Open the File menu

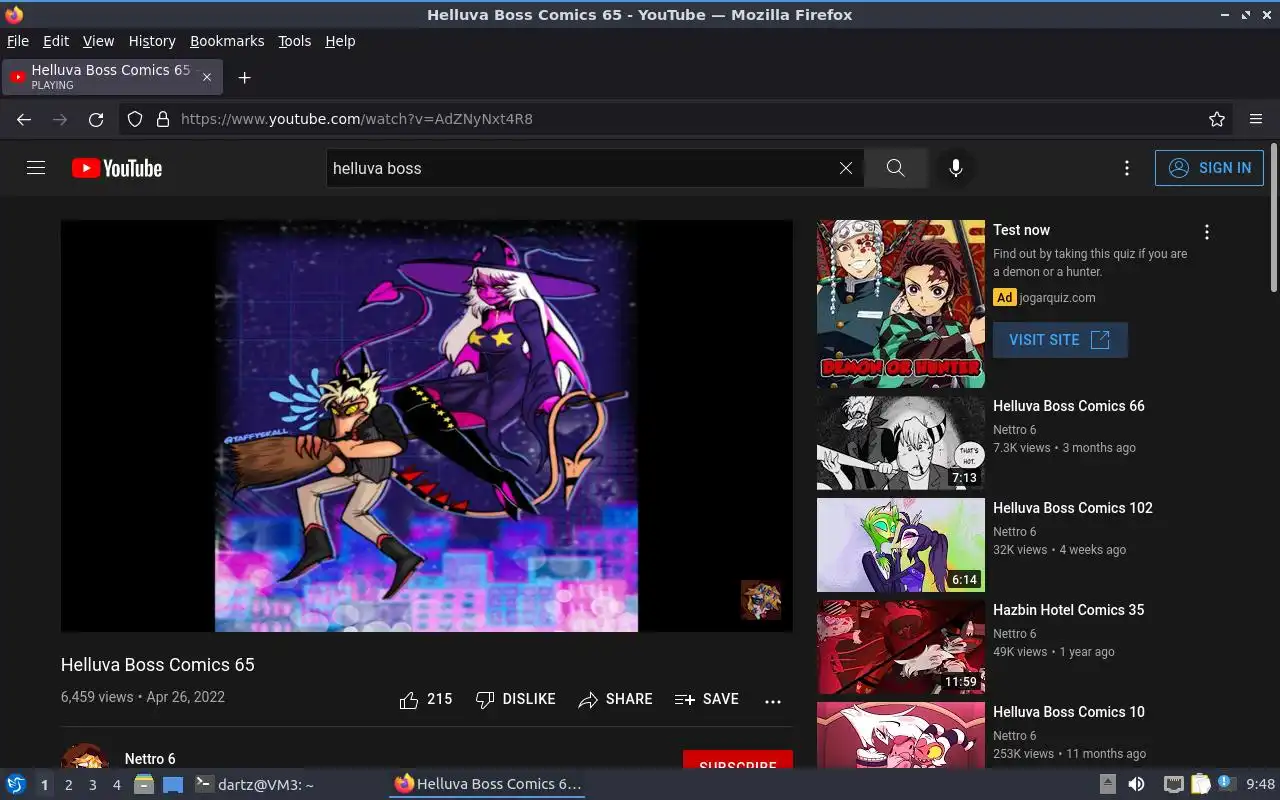pyautogui.click(x=18, y=41)
